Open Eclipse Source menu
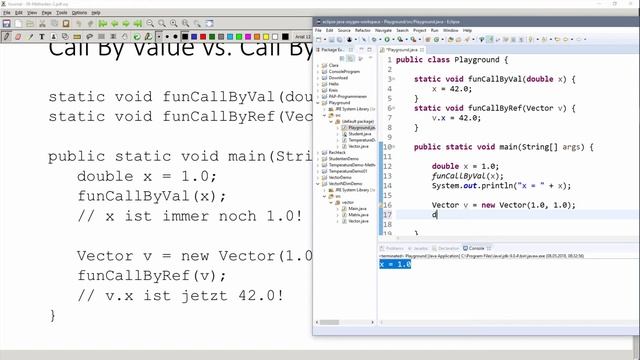 tap(344, 31)
